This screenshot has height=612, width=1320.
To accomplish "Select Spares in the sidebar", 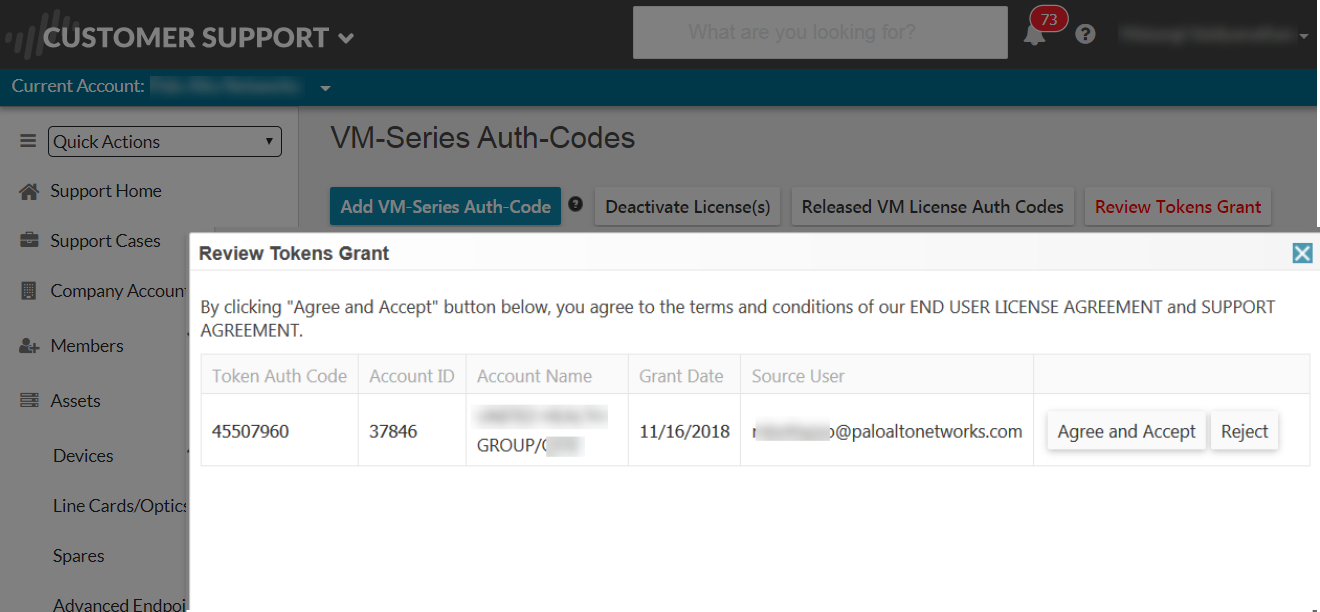I will click(79, 556).
